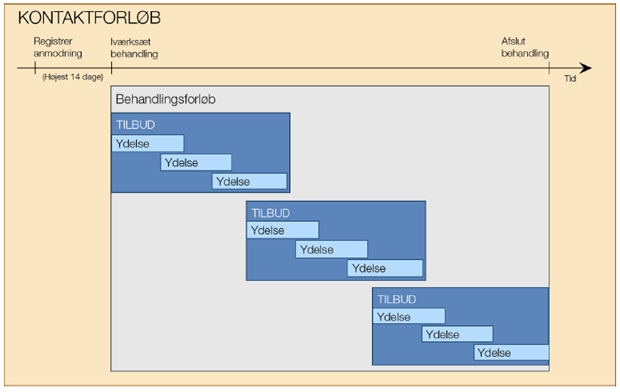
Task: Click the middle TILBUD box header
Action: [x=270, y=213]
